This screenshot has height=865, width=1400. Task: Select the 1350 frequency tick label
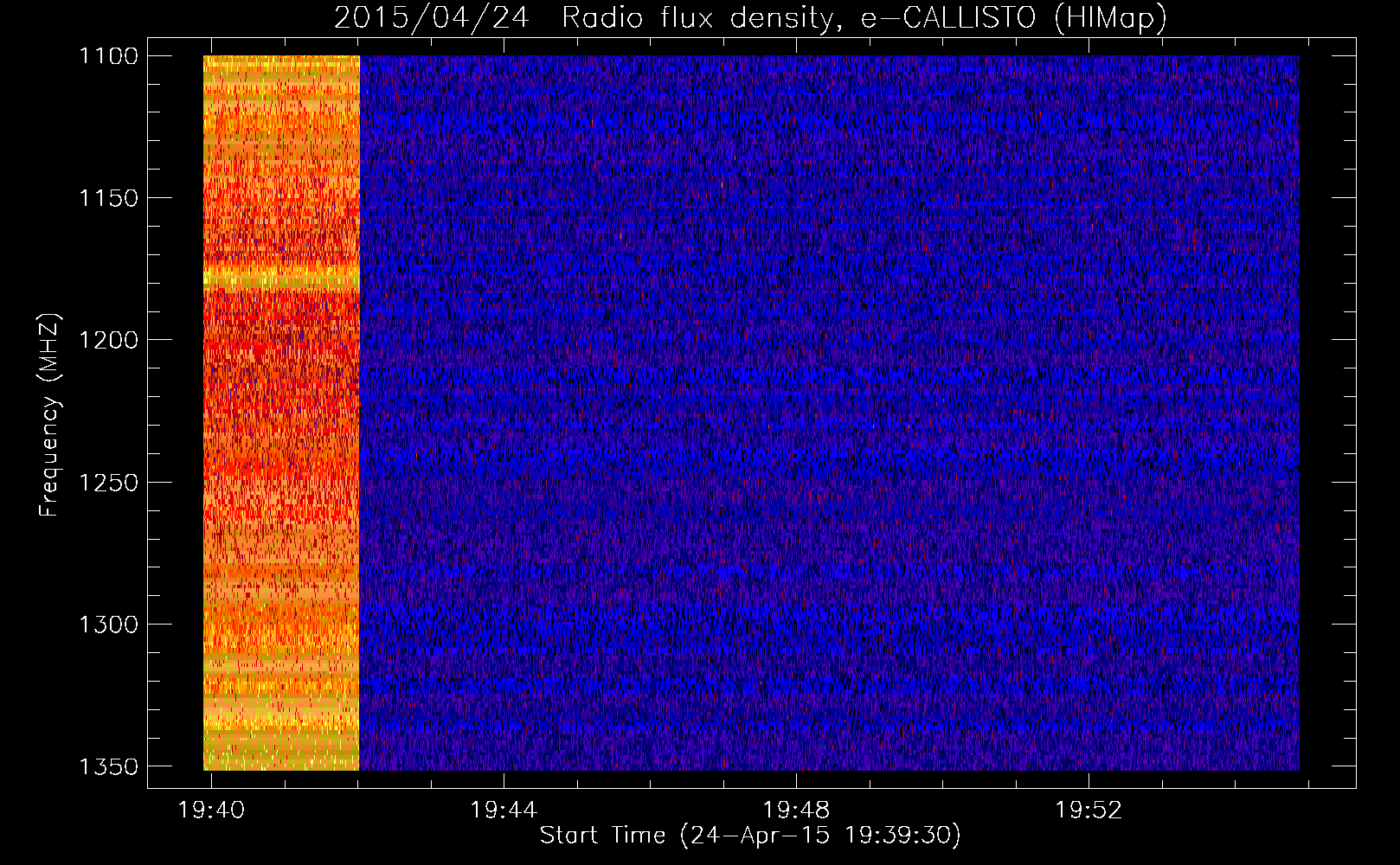tap(109, 766)
